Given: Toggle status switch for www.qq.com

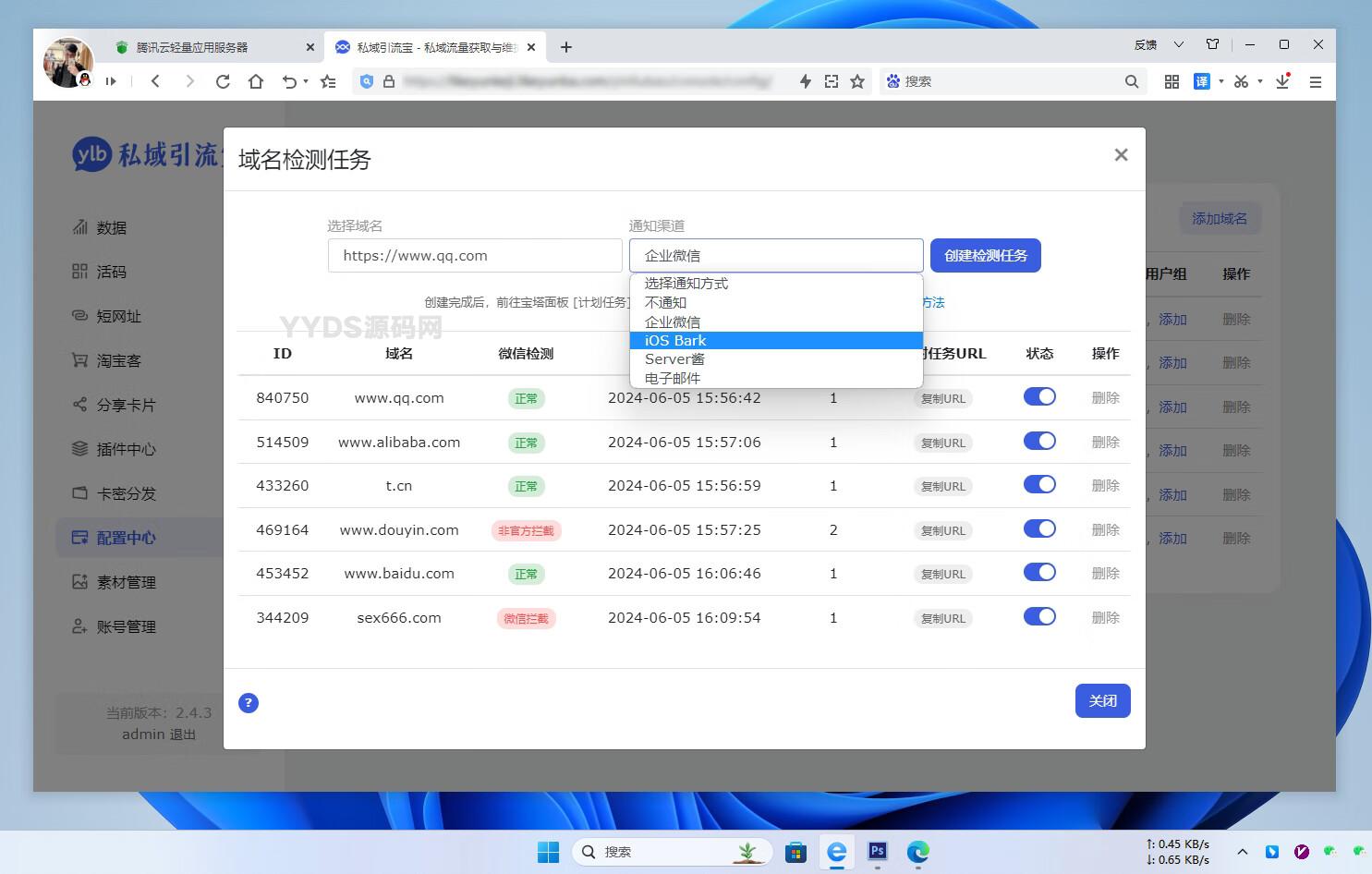Looking at the screenshot, I should click(1039, 397).
